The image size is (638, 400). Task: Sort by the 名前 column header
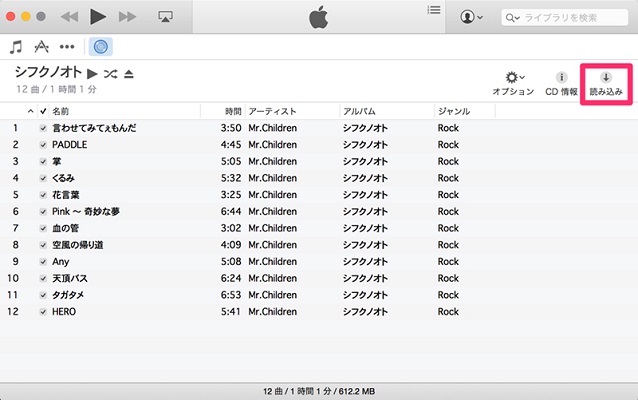(x=61, y=111)
